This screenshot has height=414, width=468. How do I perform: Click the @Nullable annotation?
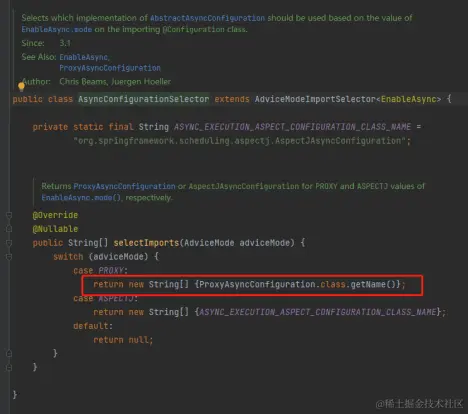(55, 229)
